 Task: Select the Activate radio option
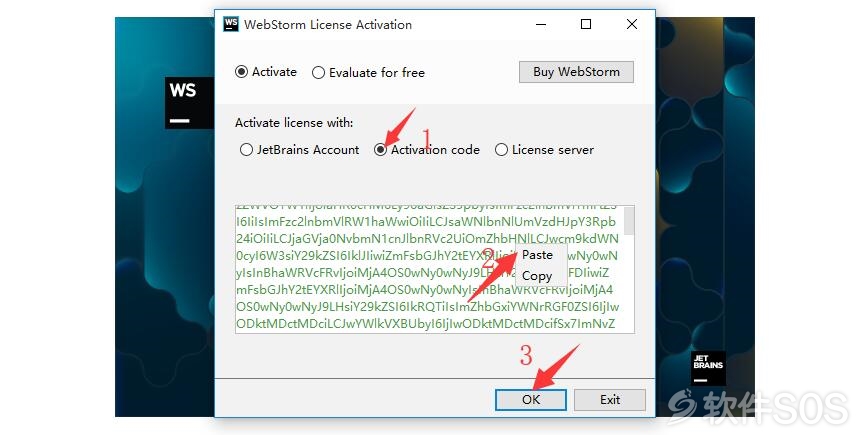tap(266, 72)
